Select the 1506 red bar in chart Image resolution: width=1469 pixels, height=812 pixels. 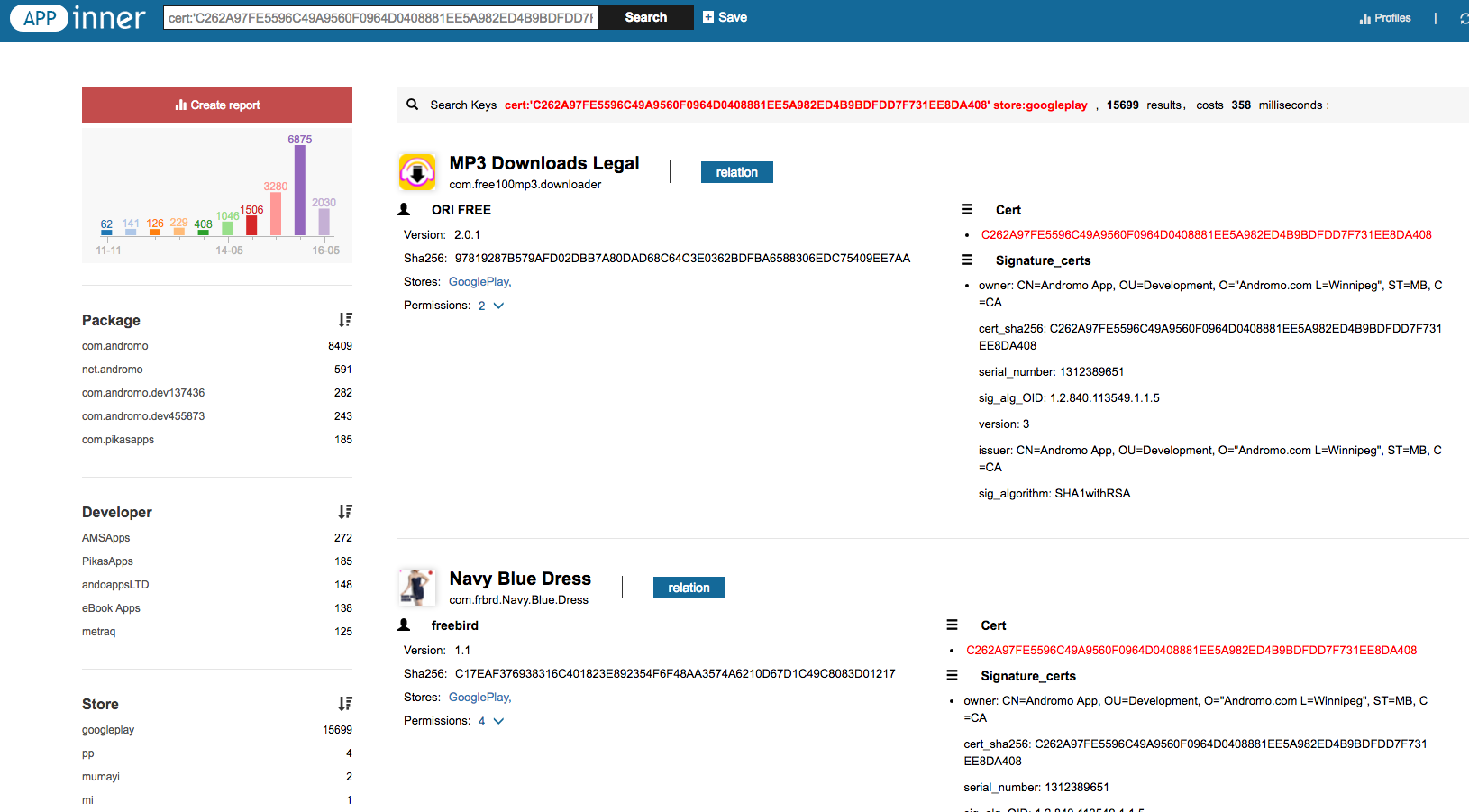click(251, 225)
